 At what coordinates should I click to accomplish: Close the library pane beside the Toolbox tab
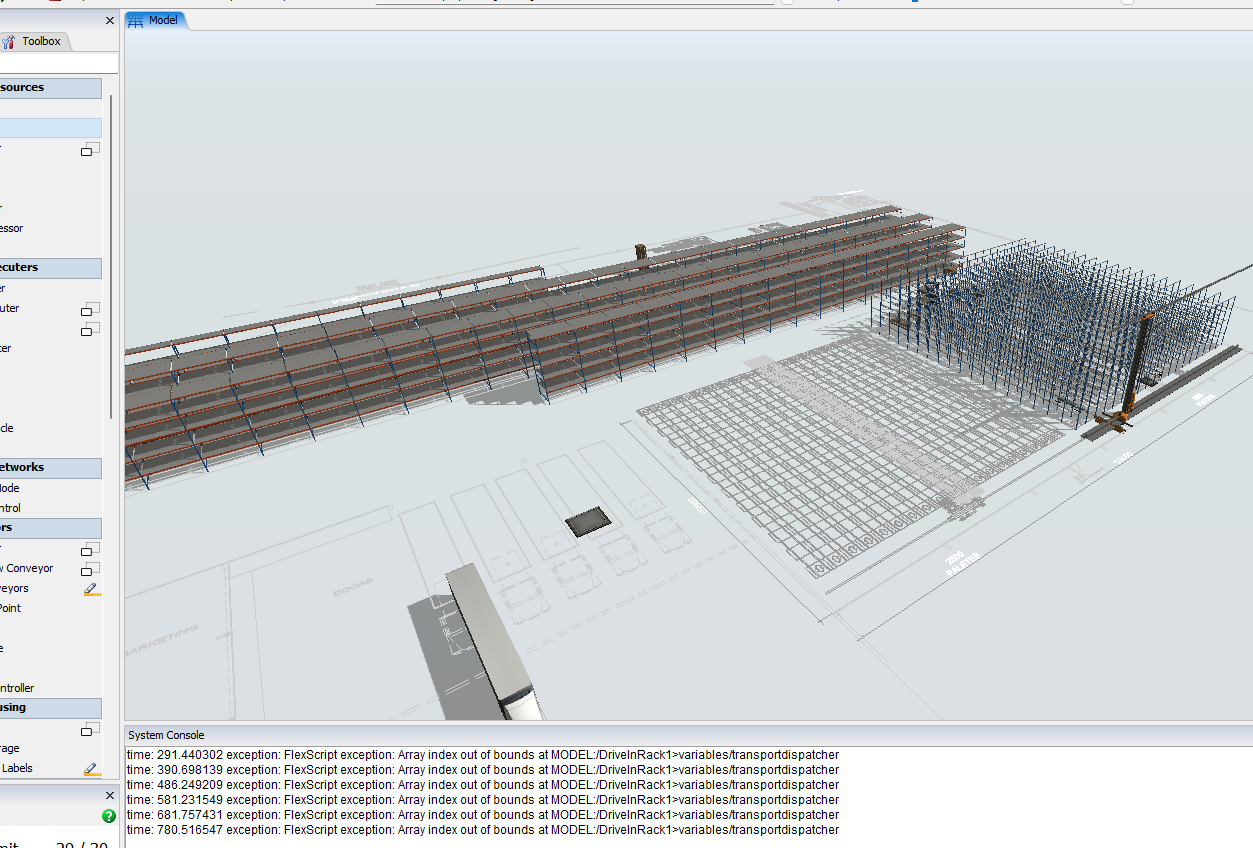click(109, 20)
